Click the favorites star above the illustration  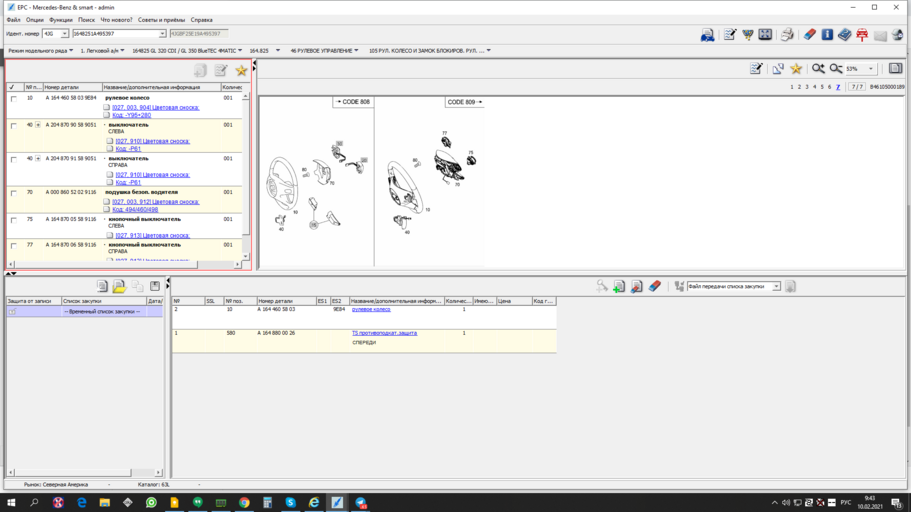[x=796, y=69]
